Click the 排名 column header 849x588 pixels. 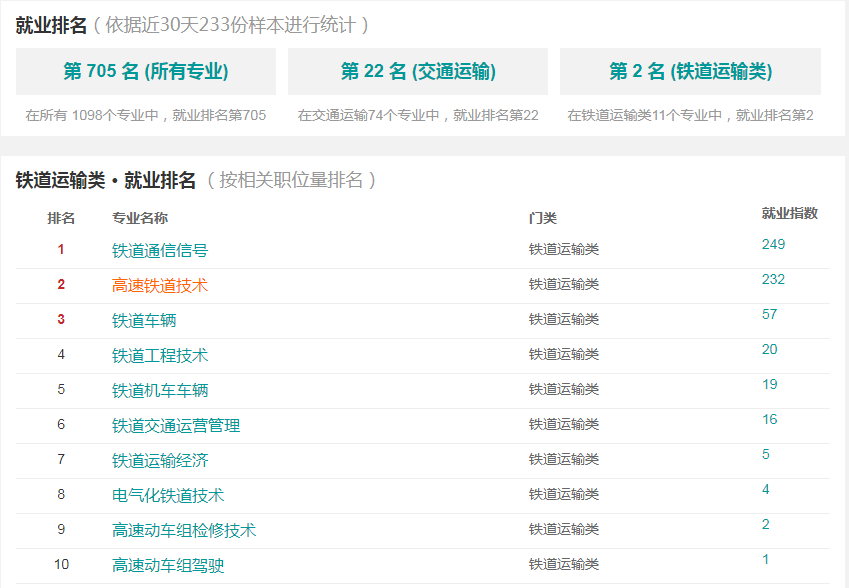pos(61,218)
